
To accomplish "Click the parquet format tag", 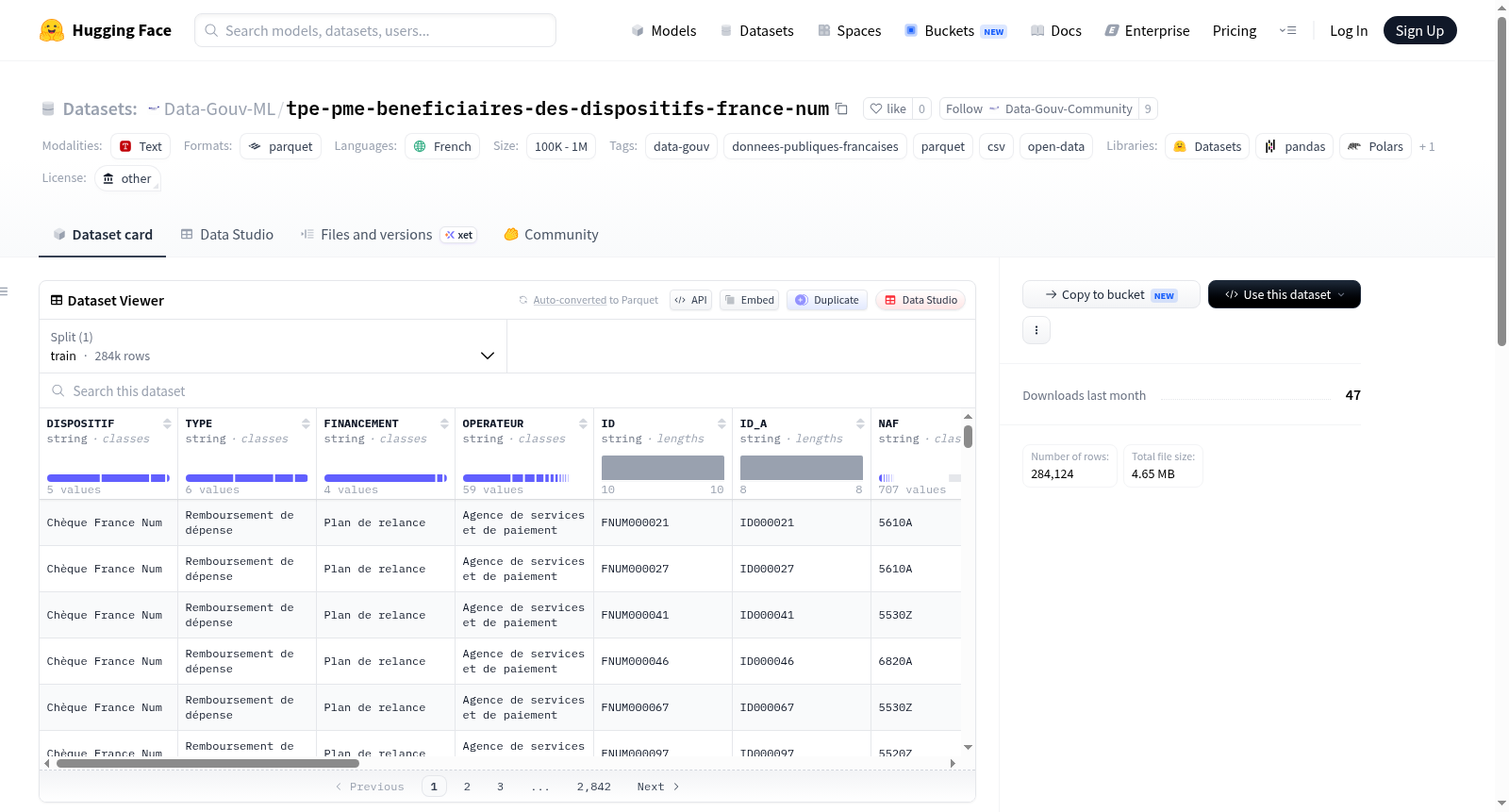I will (x=280, y=146).
